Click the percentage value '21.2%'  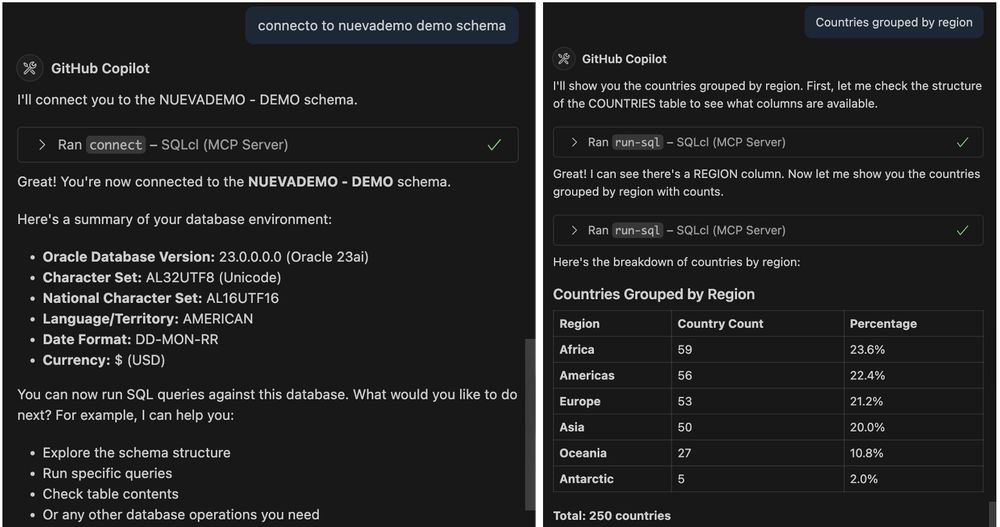(866, 401)
